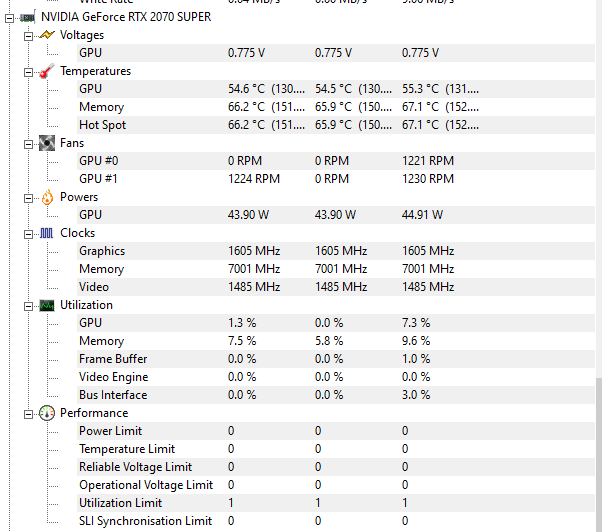602x532 pixels.
Task: Collapse the Voltages group
Action: [28, 36]
